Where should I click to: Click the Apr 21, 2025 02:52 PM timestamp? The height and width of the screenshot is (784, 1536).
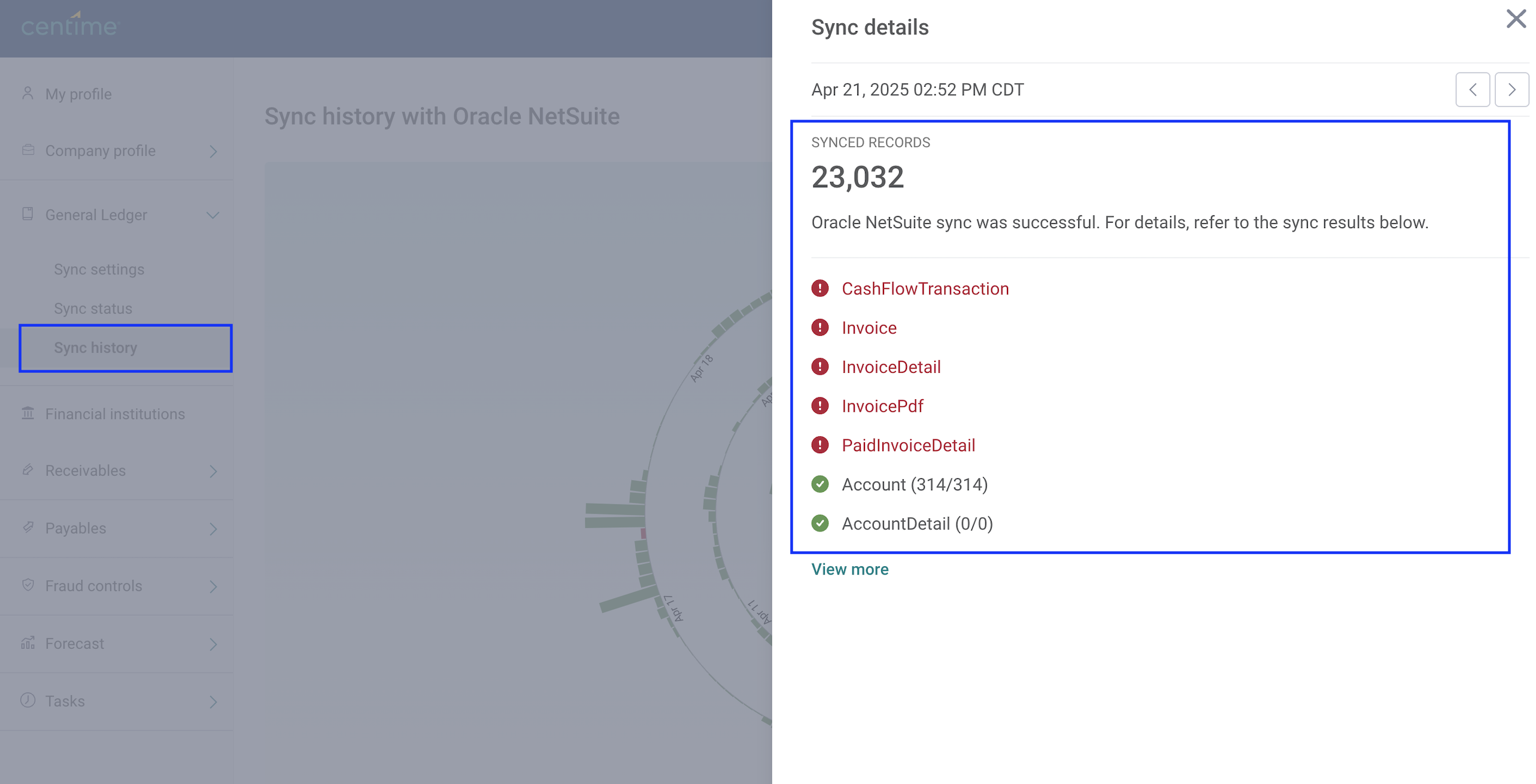point(917,90)
